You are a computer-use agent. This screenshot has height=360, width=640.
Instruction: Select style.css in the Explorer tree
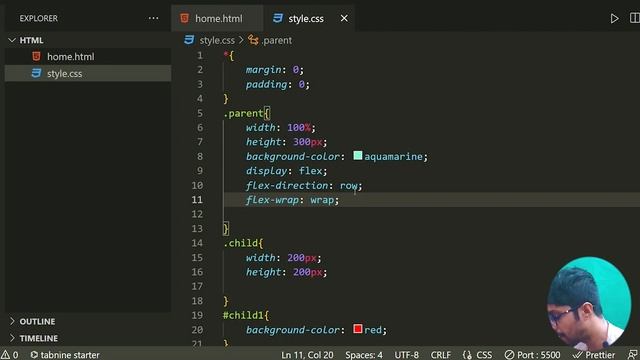pyautogui.click(x=64, y=74)
